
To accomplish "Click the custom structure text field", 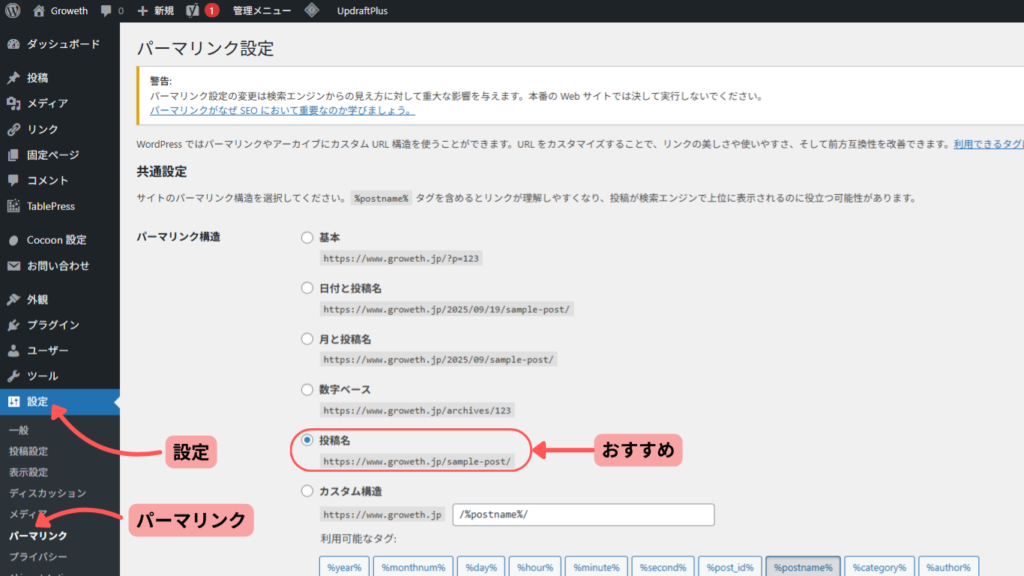I will (583, 514).
